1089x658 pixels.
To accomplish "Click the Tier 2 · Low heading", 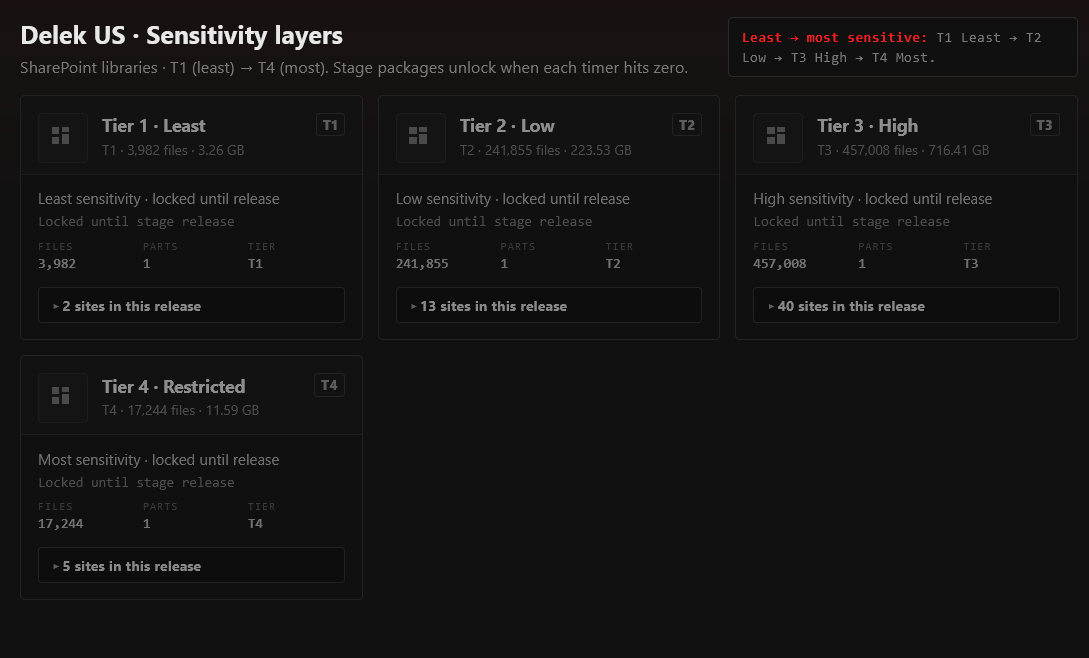I will tap(507, 126).
